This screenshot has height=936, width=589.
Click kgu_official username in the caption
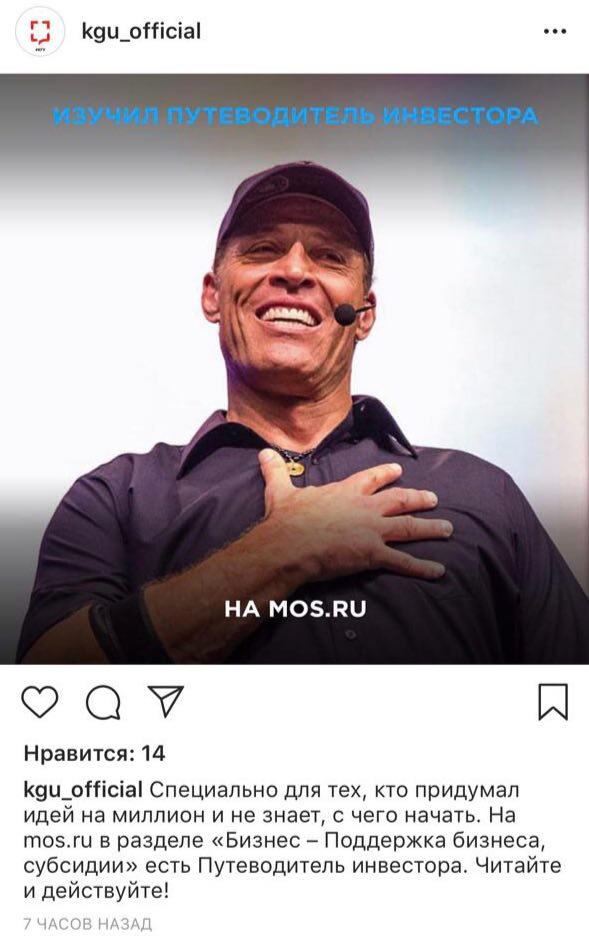point(83,790)
